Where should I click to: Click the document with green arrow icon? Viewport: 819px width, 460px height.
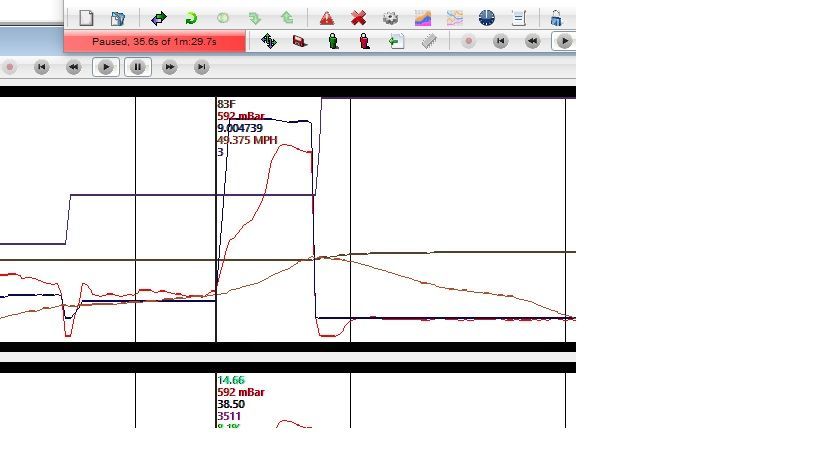pos(396,41)
